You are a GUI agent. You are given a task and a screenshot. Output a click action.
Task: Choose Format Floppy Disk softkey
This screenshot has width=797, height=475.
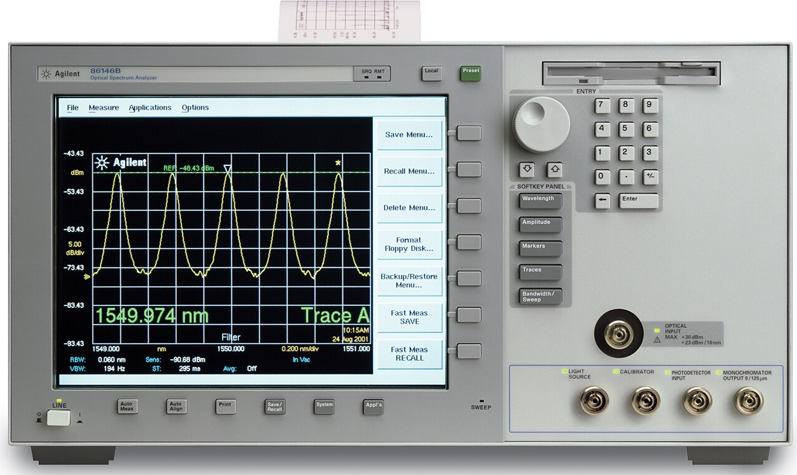click(409, 244)
